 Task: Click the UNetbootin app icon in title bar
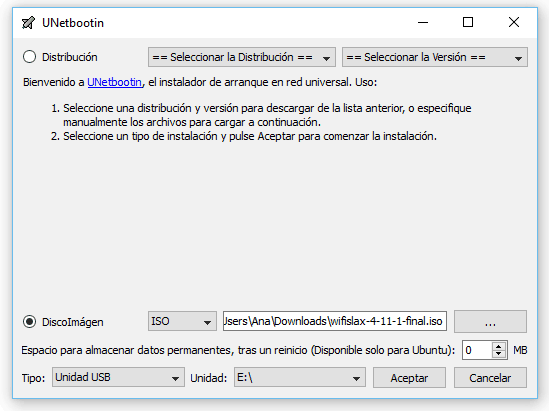click(x=28, y=23)
